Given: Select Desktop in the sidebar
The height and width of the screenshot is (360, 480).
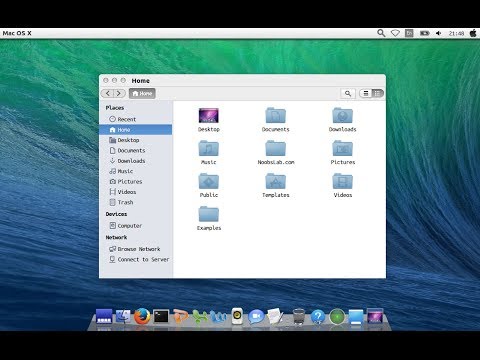Looking at the screenshot, I should tap(136, 140).
